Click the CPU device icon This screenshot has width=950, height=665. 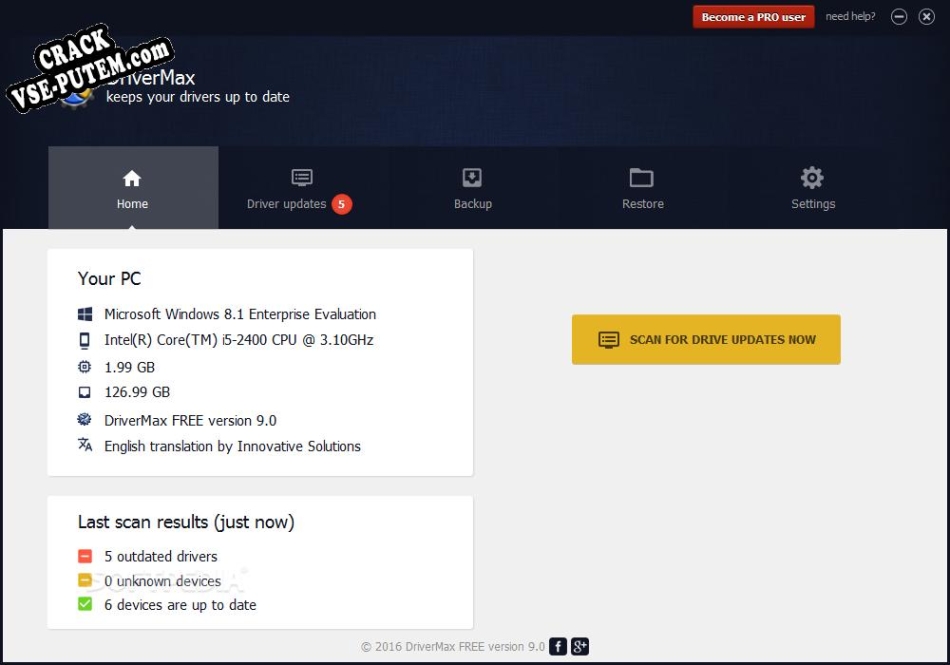coord(85,340)
